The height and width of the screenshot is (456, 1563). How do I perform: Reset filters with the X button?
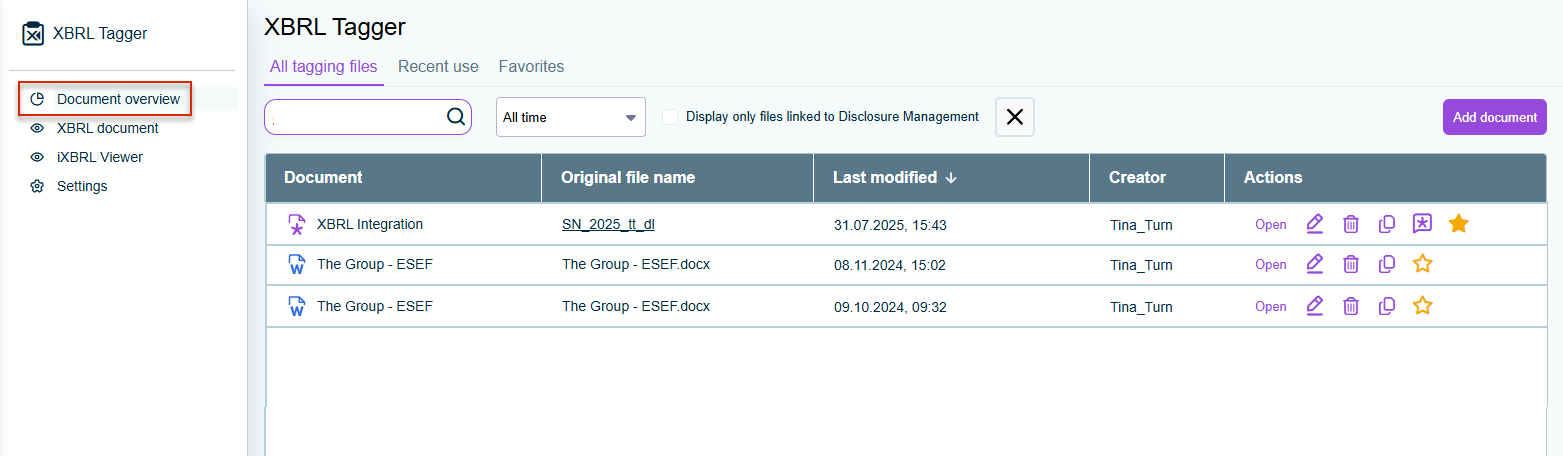1014,117
